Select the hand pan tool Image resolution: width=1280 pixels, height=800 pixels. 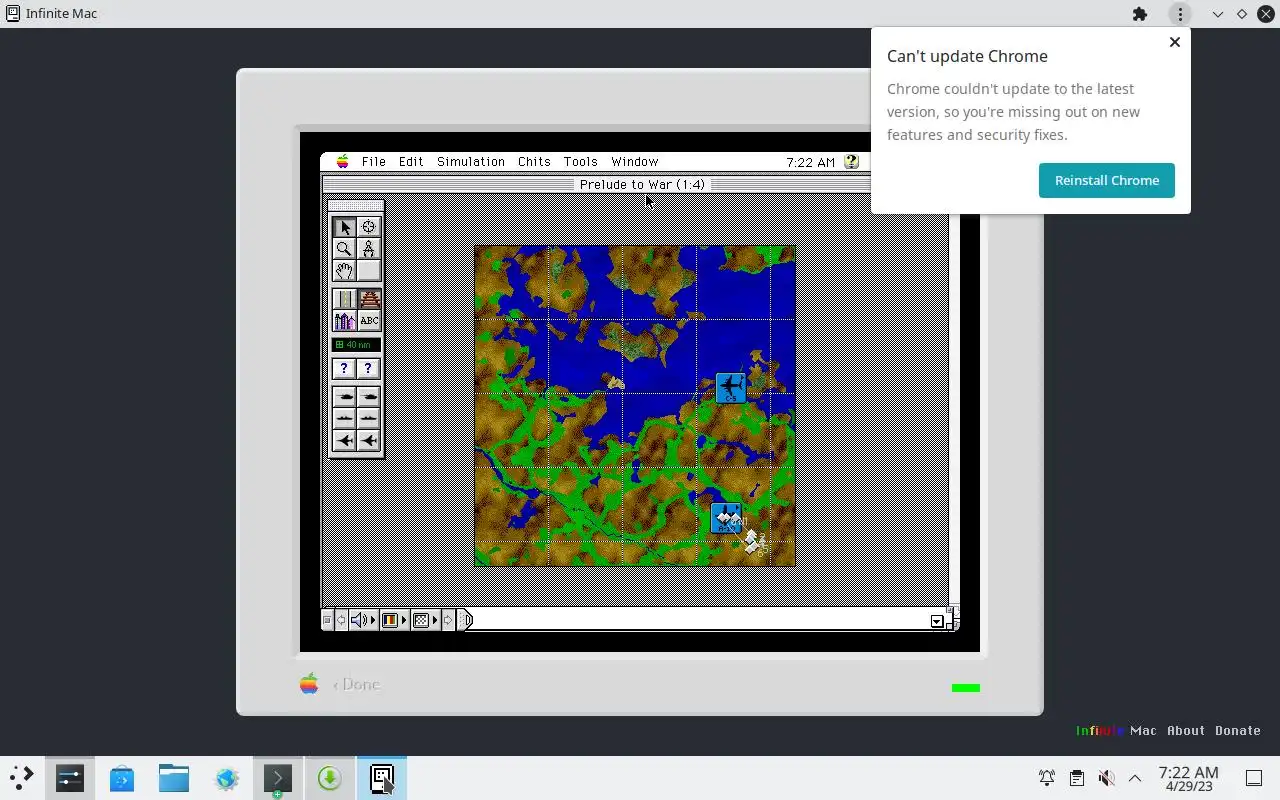click(x=344, y=271)
